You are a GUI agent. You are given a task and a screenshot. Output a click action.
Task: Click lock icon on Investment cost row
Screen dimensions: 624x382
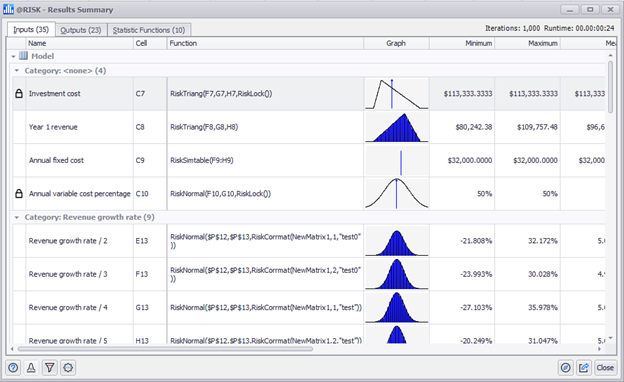tap(19, 94)
